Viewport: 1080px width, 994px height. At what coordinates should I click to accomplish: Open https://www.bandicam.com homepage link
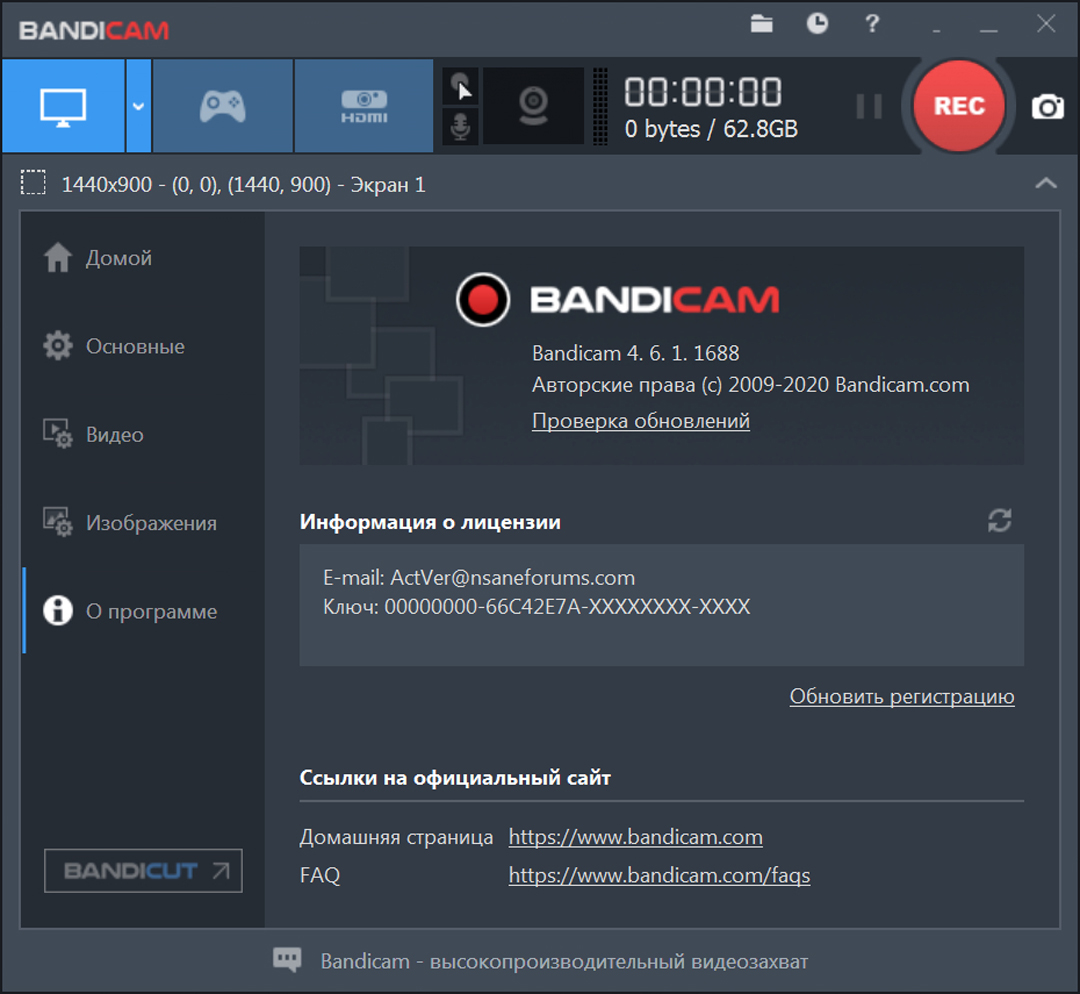pyautogui.click(x=635, y=837)
